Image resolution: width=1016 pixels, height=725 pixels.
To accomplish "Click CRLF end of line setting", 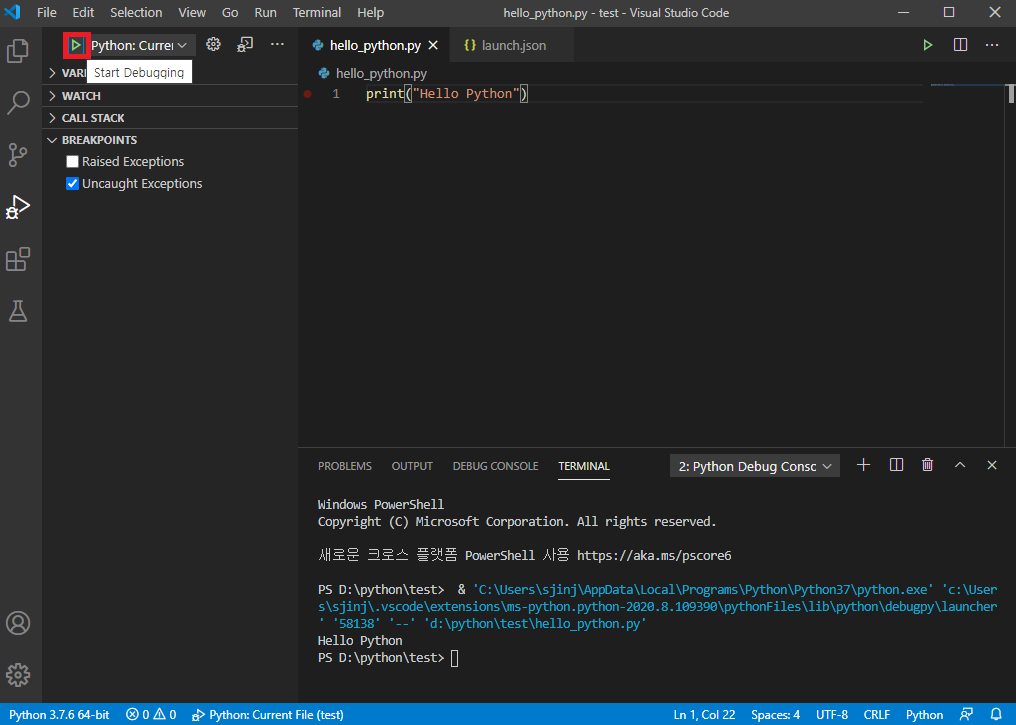I will (877, 715).
